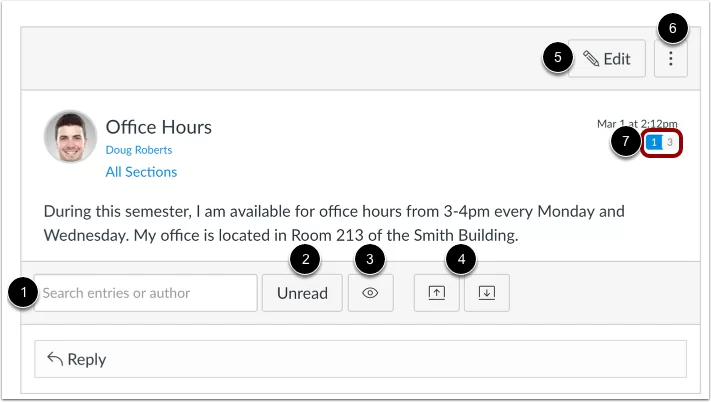The width and height of the screenshot is (711, 402).
Task: Click the pencil icon on Edit
Action: [x=591, y=59]
